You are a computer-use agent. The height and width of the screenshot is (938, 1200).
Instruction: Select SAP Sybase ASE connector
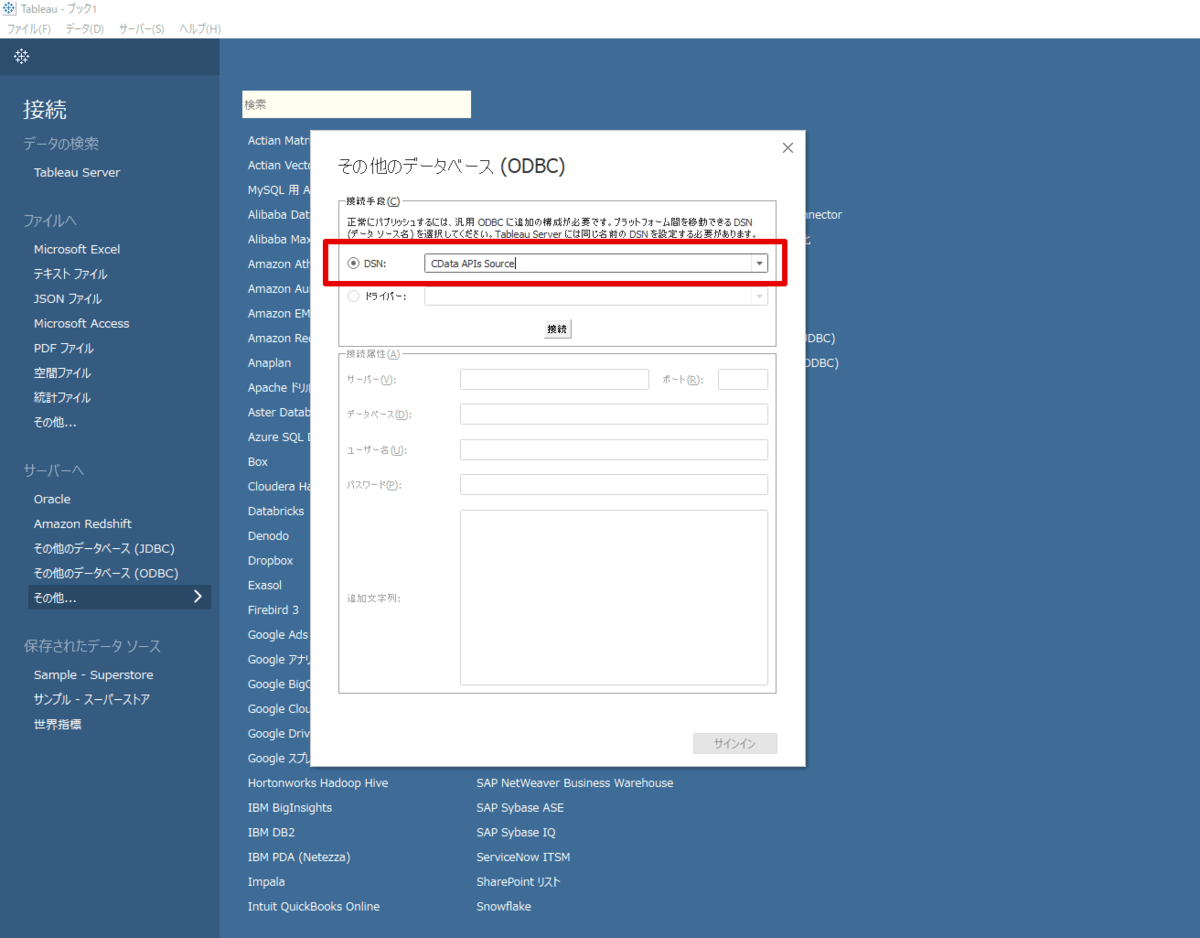coord(520,808)
